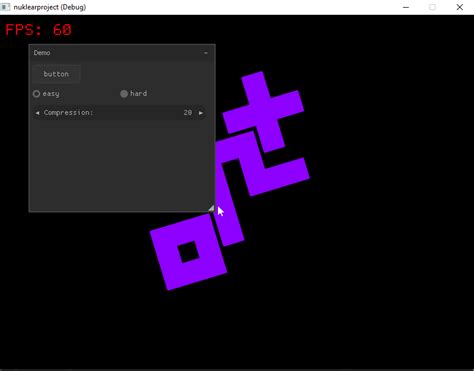Collapse the Demo panel with minus icon
This screenshot has width=474, height=371.
pos(206,53)
